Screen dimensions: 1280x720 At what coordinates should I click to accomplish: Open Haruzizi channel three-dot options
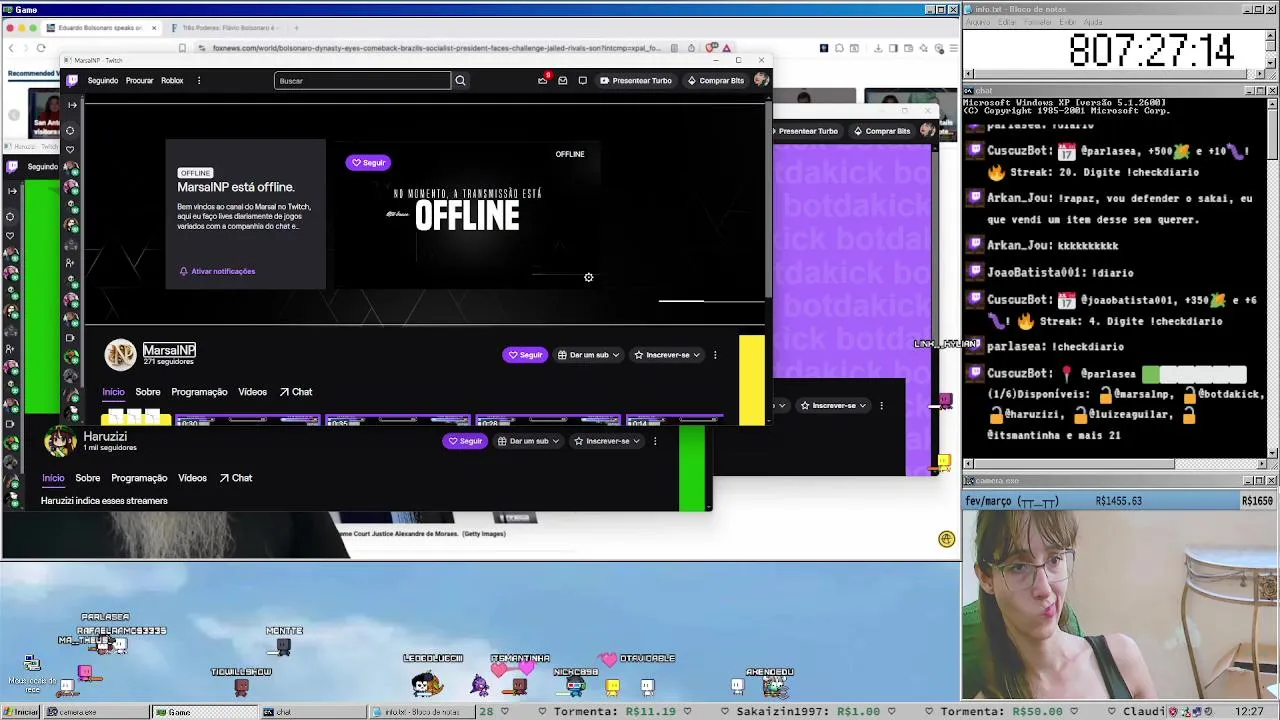(655, 441)
